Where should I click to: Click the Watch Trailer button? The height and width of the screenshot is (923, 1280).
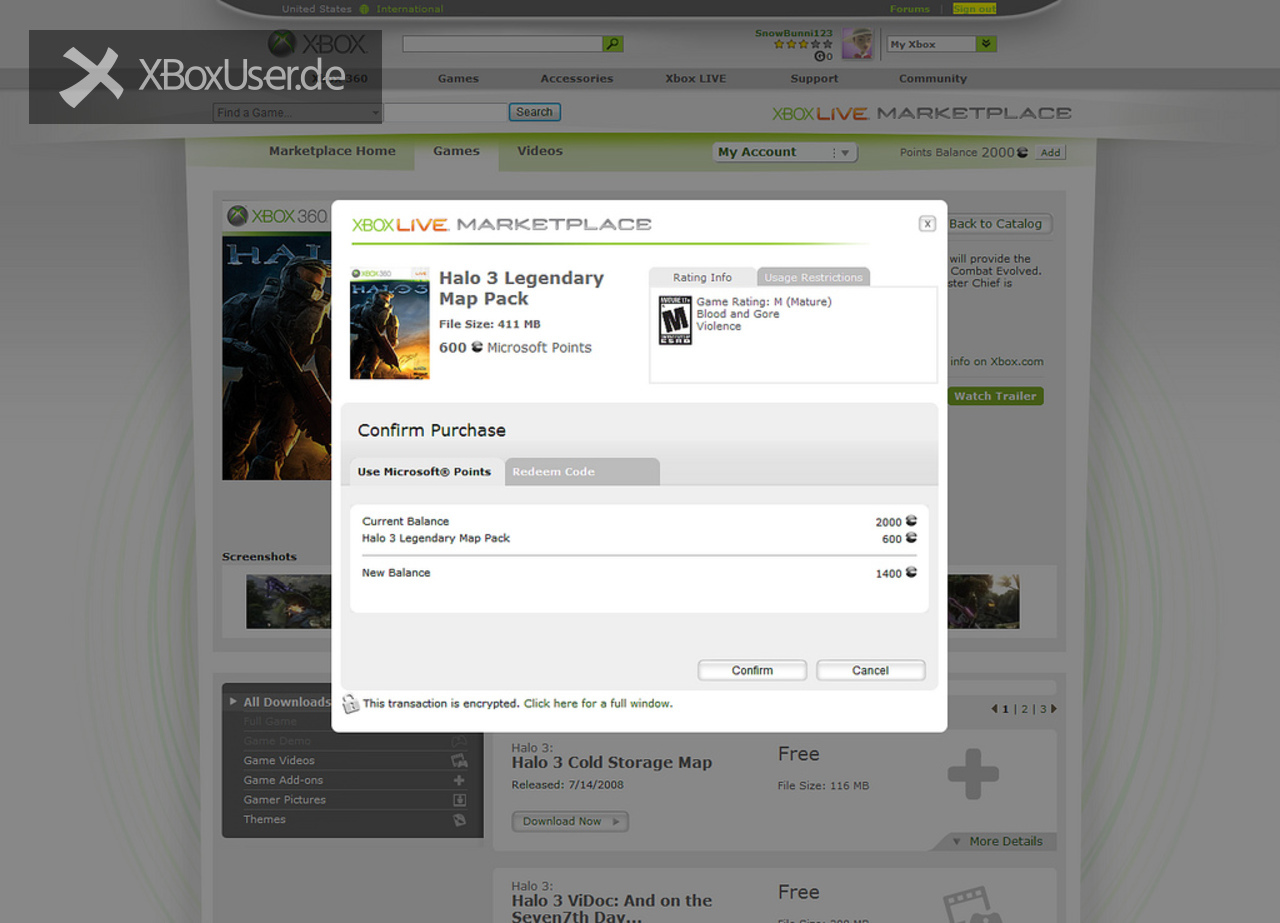[x=995, y=396]
